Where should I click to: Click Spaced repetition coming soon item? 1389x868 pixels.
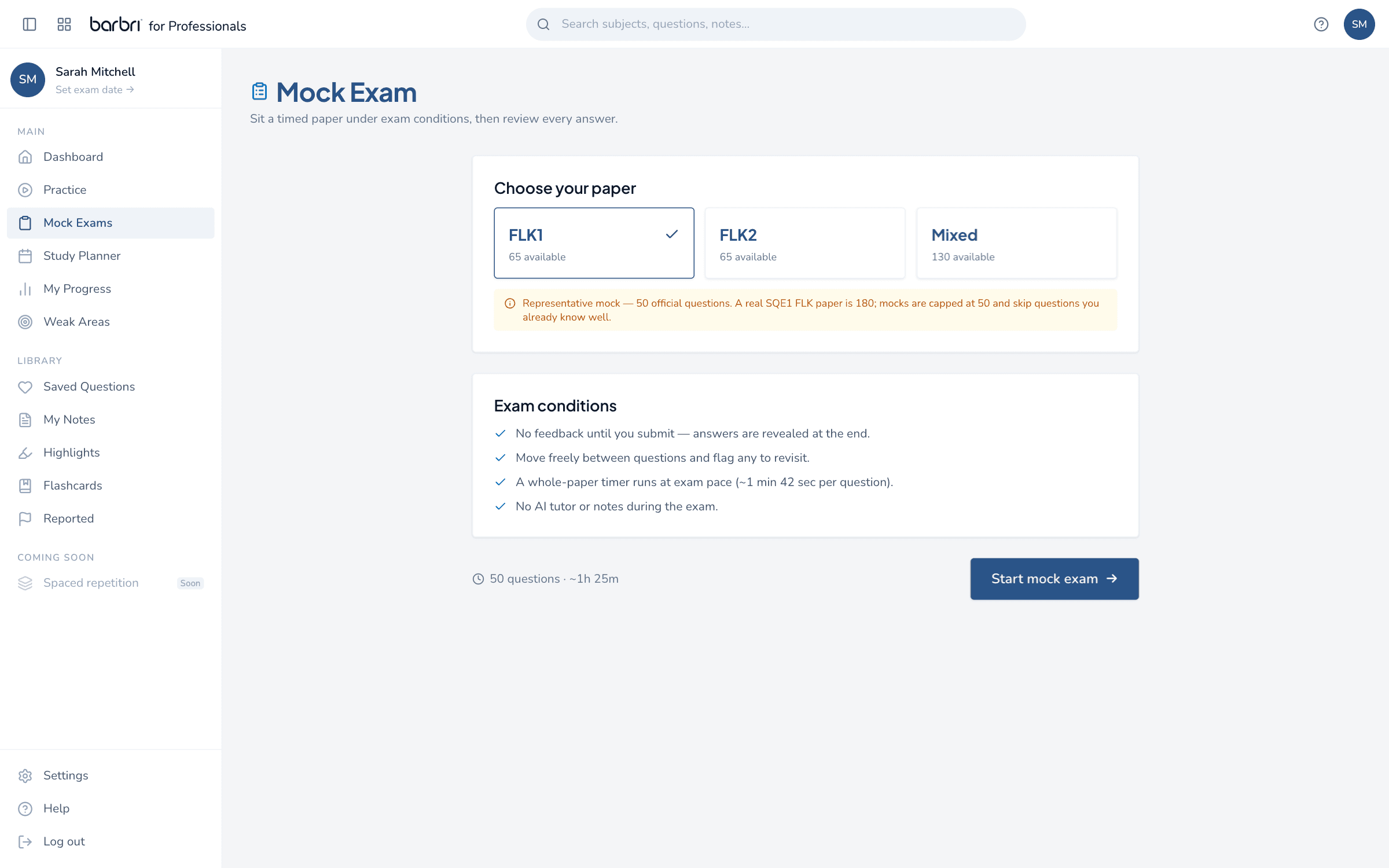click(111, 583)
